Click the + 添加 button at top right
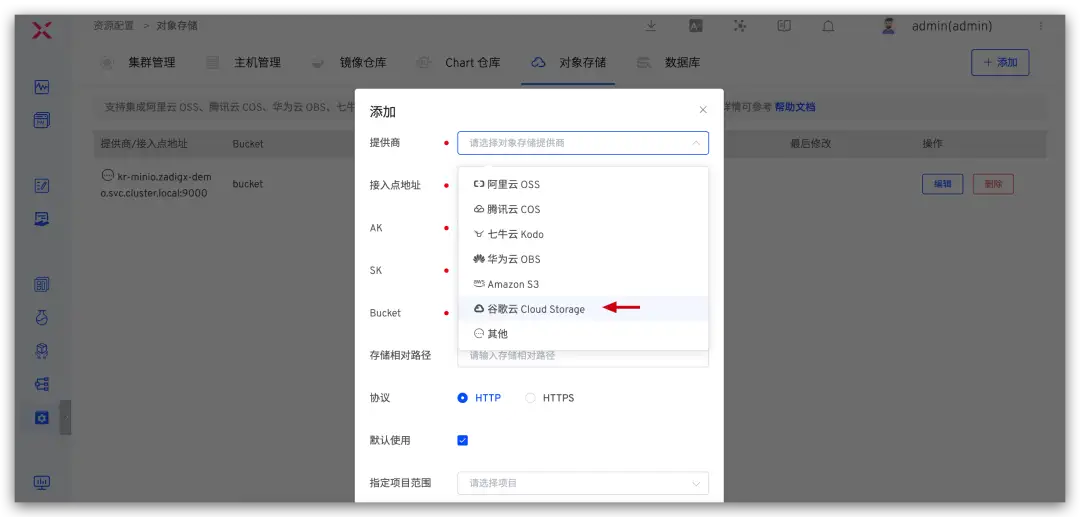This screenshot has width=1080, height=517. pyautogui.click(x=1000, y=62)
